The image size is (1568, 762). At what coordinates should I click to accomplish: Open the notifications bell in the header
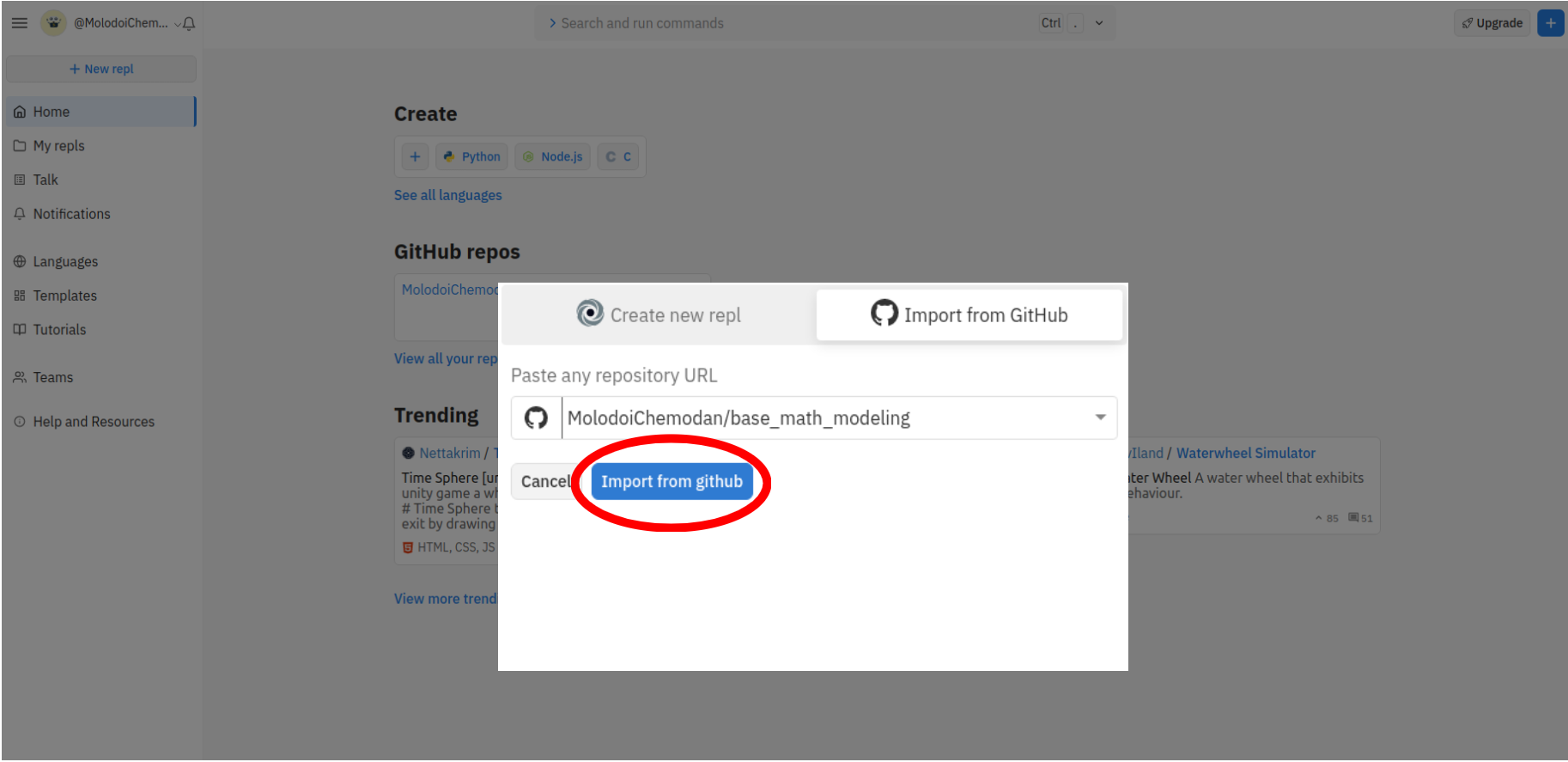(x=189, y=23)
